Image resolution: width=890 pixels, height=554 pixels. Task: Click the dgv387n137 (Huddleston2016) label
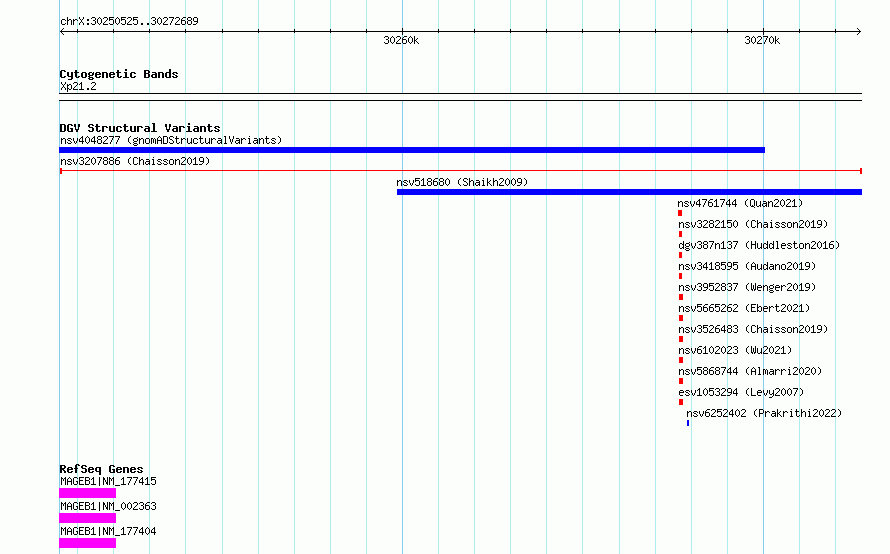click(x=759, y=245)
